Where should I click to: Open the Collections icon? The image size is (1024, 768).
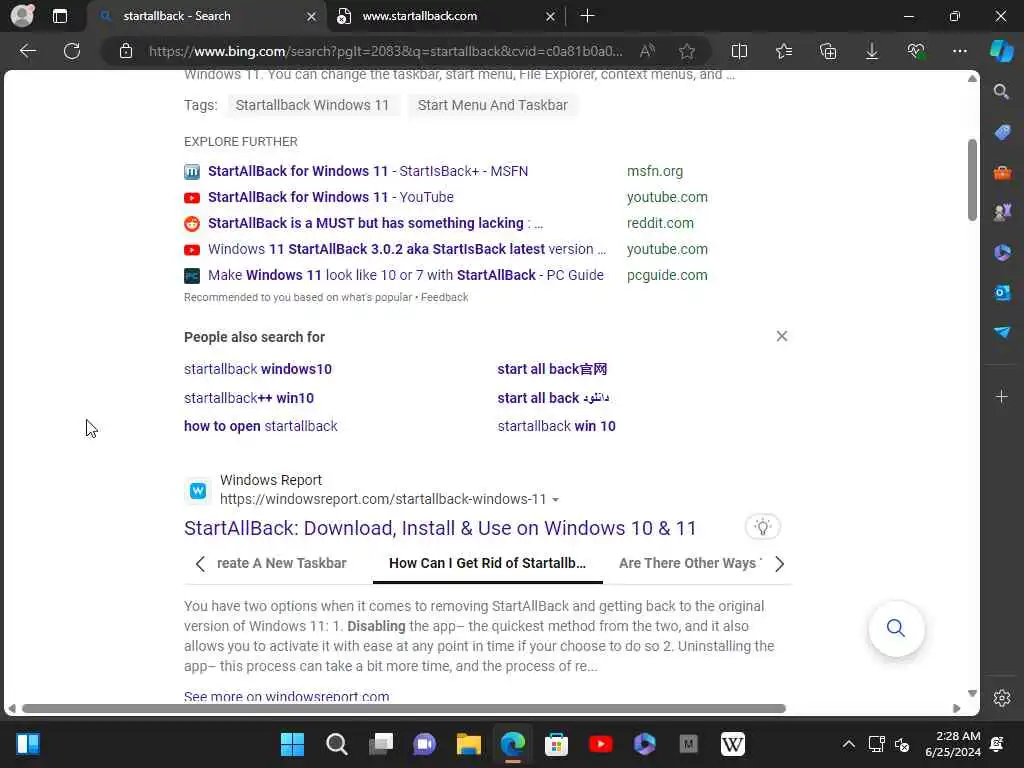828,51
